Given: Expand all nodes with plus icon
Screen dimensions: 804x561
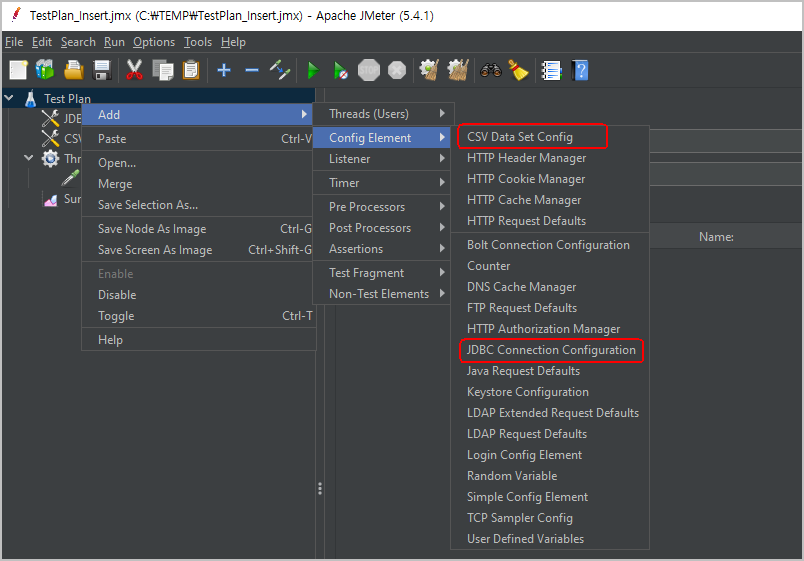Looking at the screenshot, I should click(224, 70).
